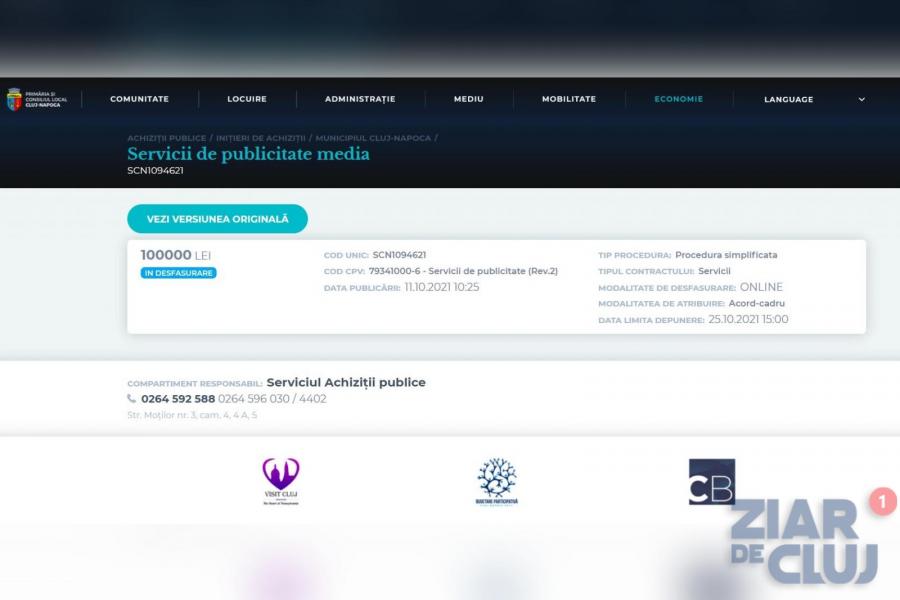
Task: Open the Mediu menu
Action: [468, 99]
